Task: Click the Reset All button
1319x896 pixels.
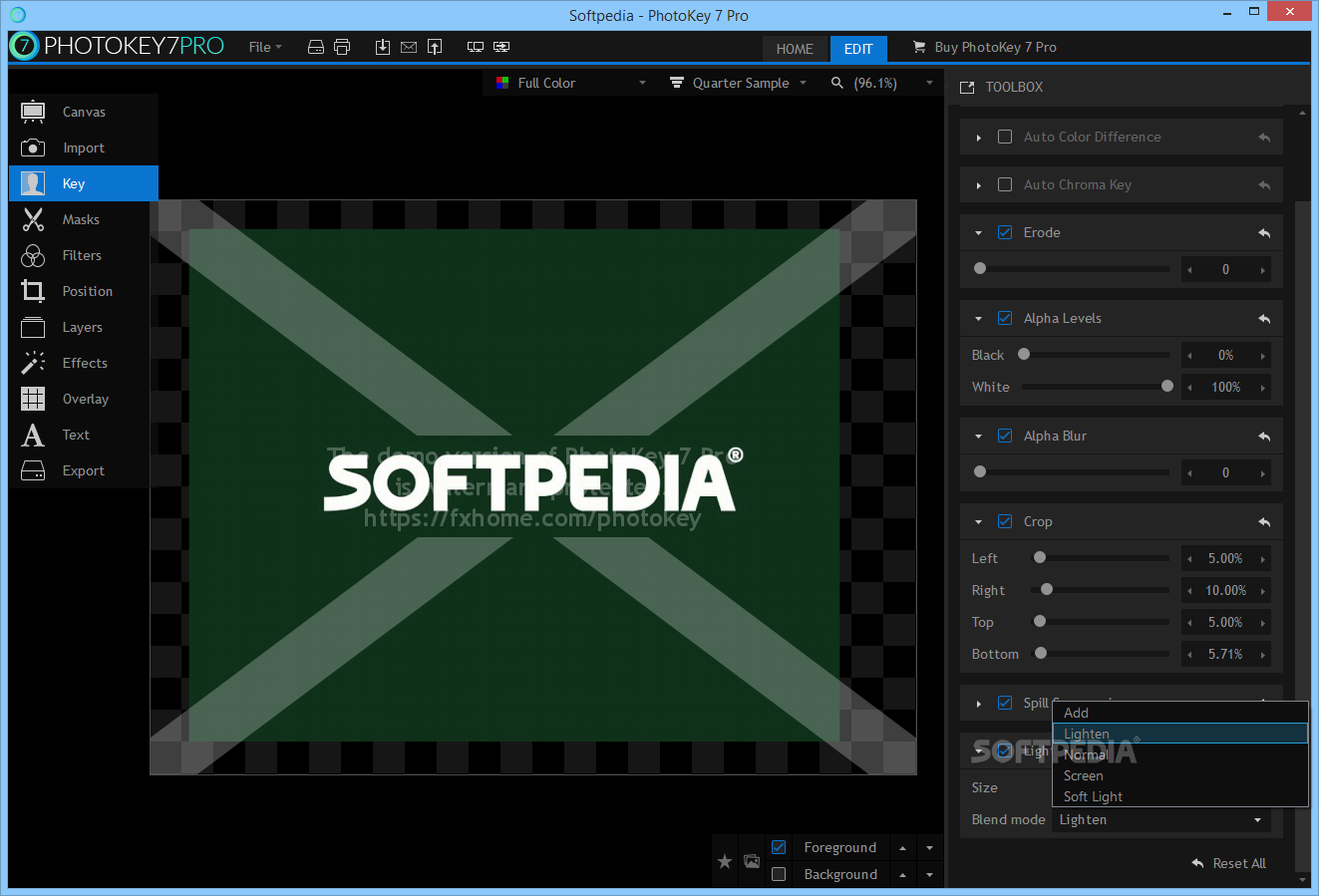Action: [1228, 863]
